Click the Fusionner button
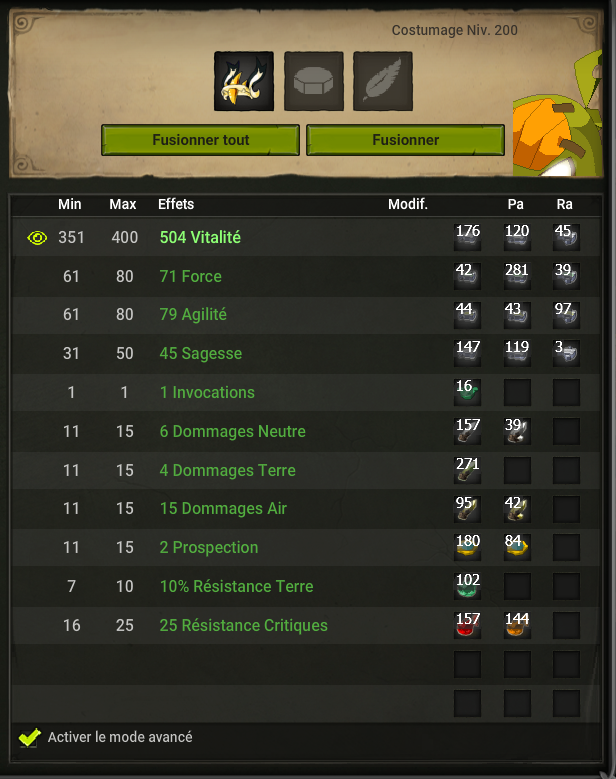 405,140
